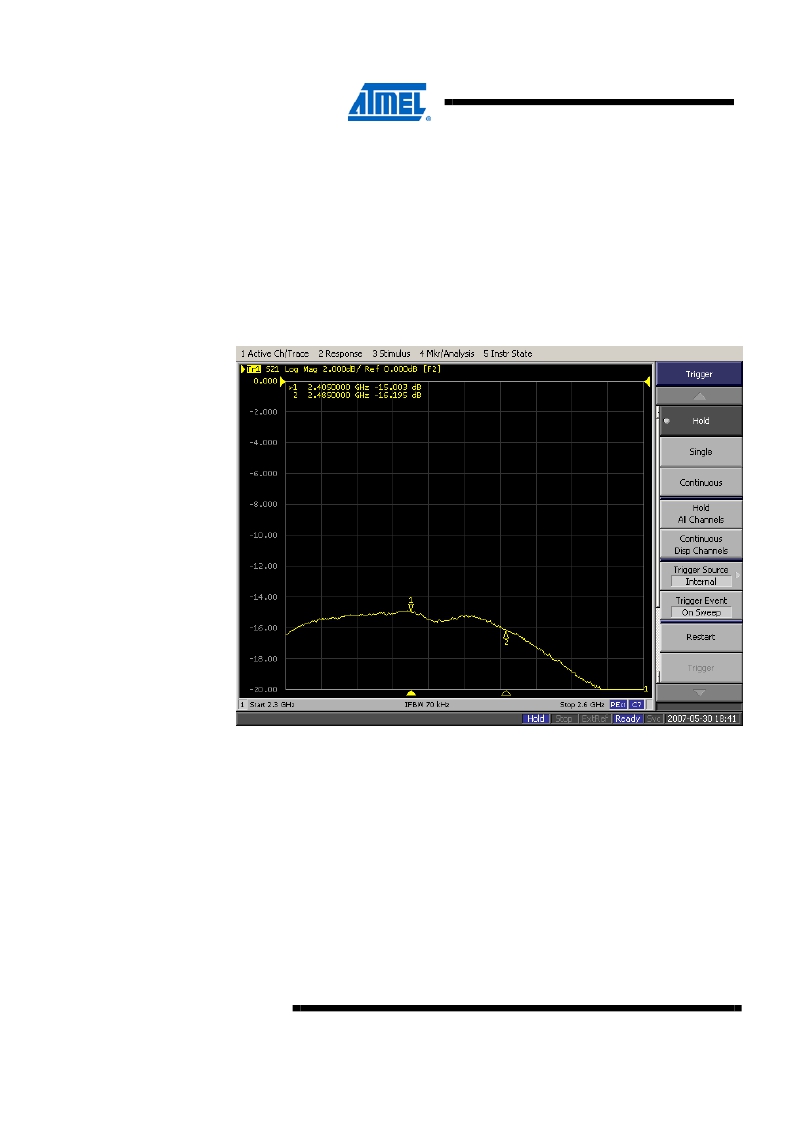Image resolution: width=794 pixels, height=1123 pixels.
Task: Click the reference level arrow beside 0.000
Action: (283, 382)
